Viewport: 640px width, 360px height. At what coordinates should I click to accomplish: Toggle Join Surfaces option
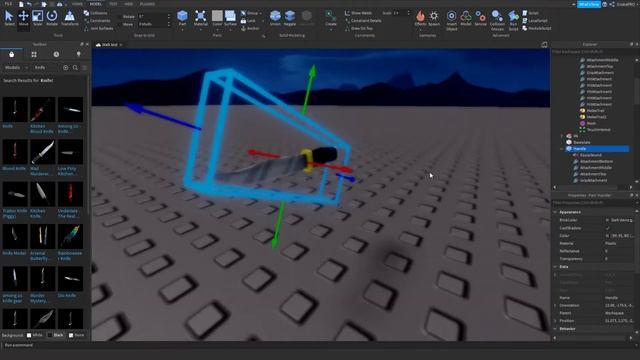tap(99, 29)
